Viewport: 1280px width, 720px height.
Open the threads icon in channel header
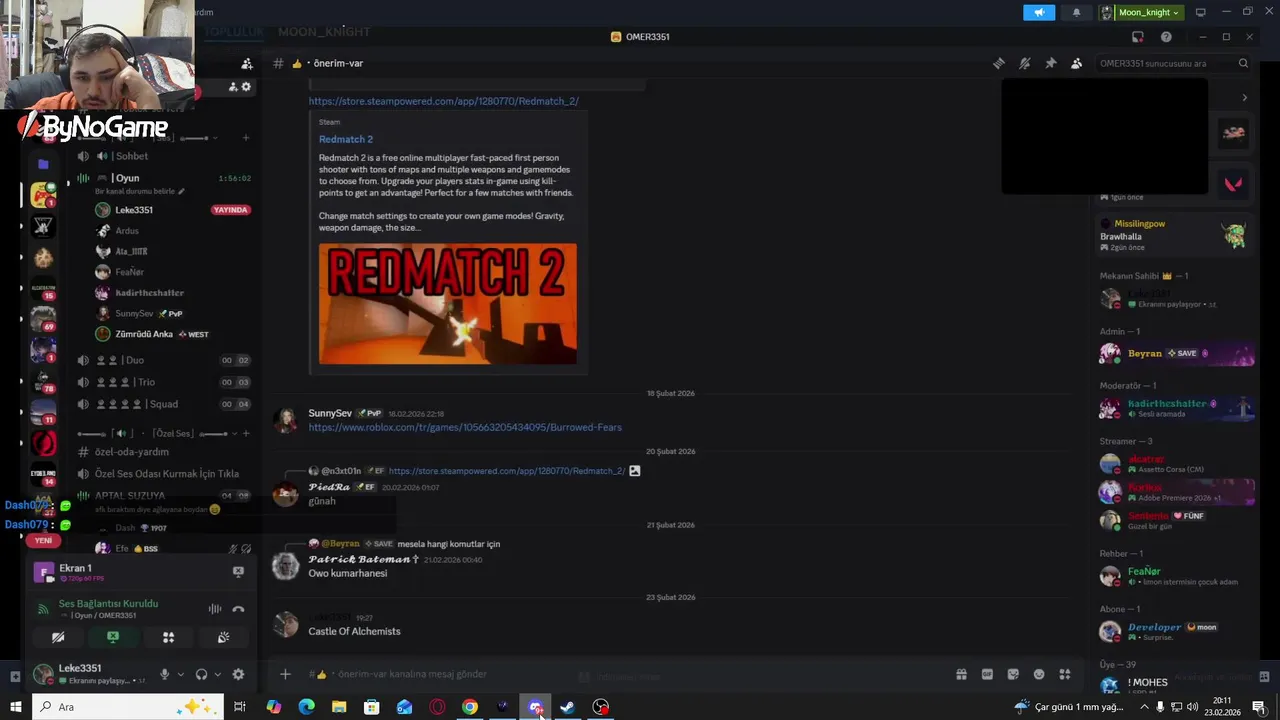click(x=998, y=63)
